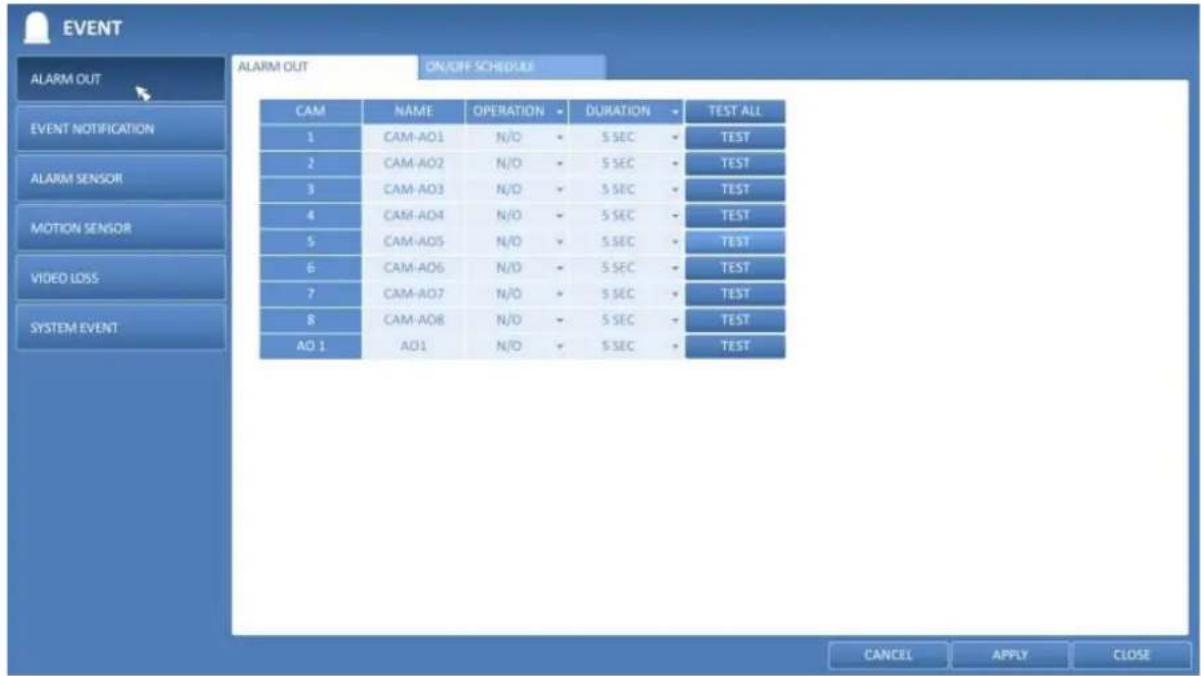Open the Alarm Out sidebar menu
This screenshot has width=1201, height=676.
point(121,79)
